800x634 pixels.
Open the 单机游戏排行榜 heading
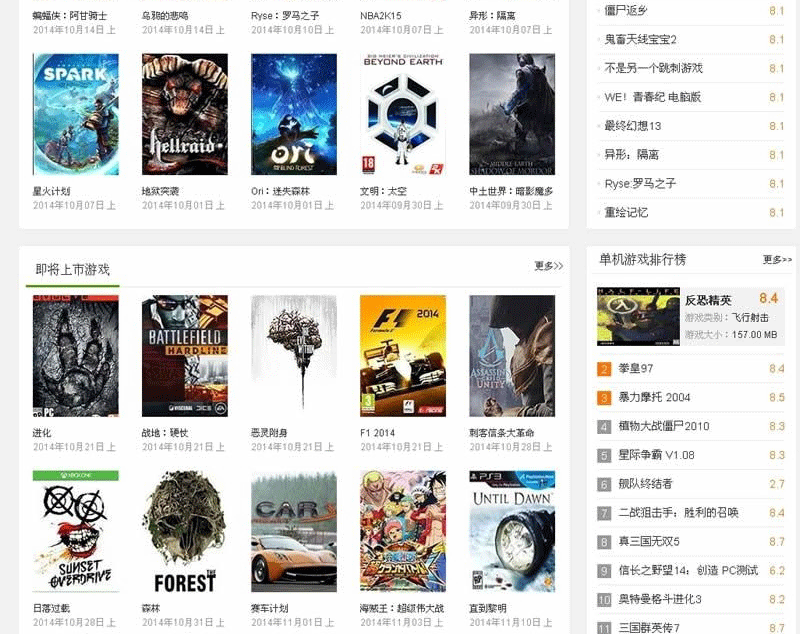(x=642, y=260)
